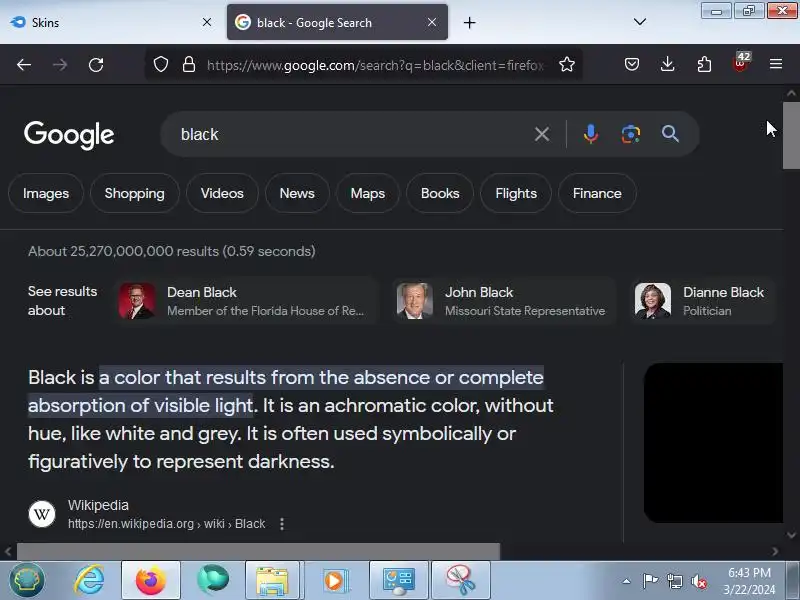The width and height of the screenshot is (800, 600).
Task: Click John Black's portrait thumbnail
Action: 415,301
